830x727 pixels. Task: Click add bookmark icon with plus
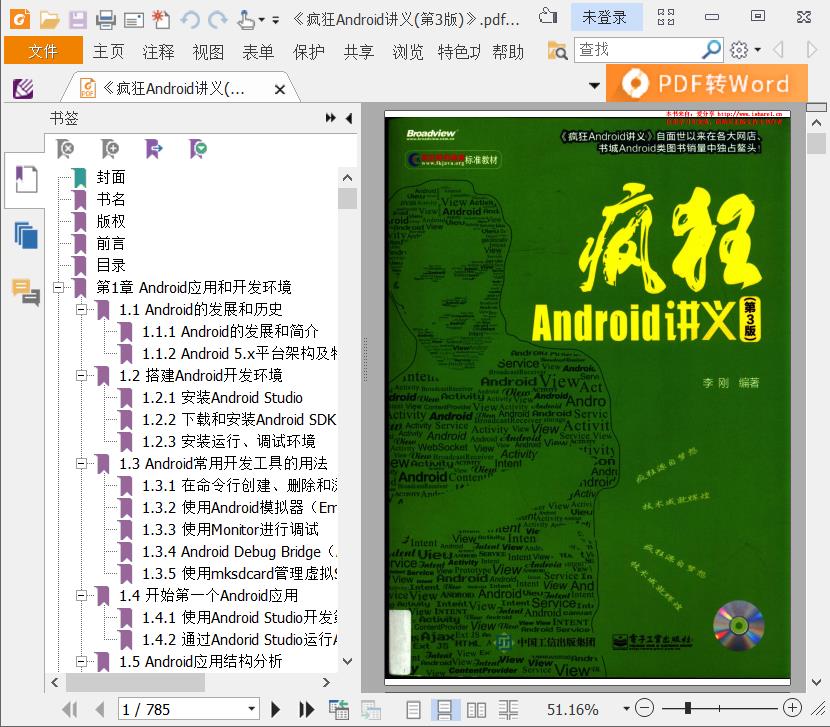coord(110,149)
